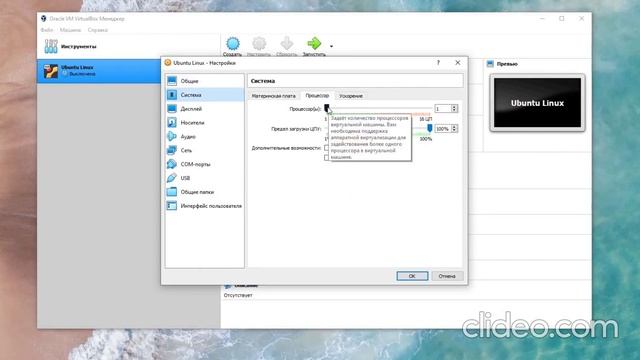Open the Носители storage category
This screenshot has width=640, height=360.
click(204, 122)
